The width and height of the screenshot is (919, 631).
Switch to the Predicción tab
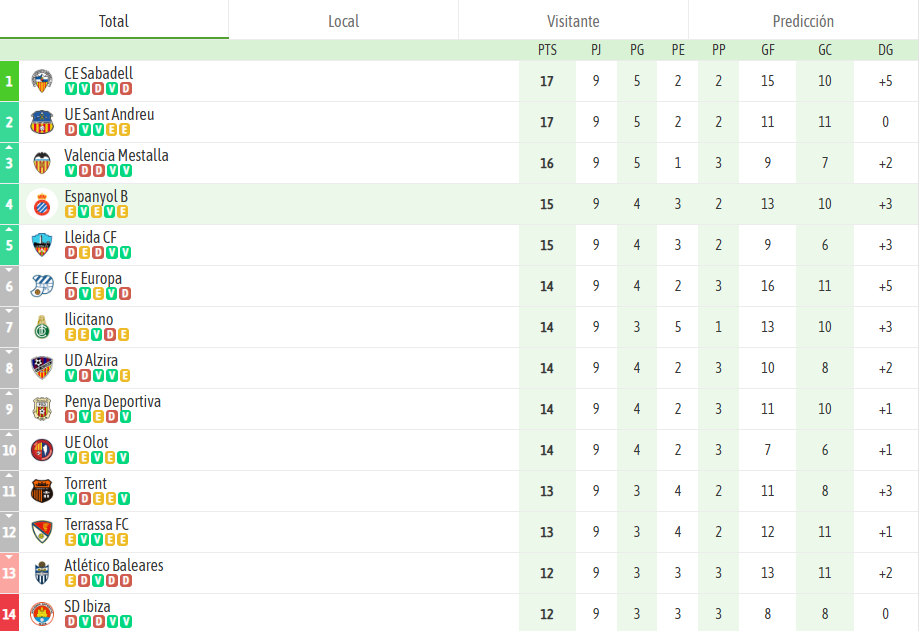[802, 20]
